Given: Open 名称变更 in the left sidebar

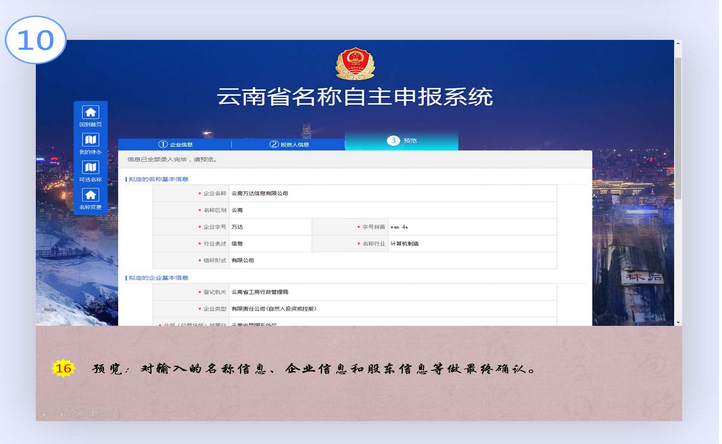Looking at the screenshot, I should click(90, 198).
